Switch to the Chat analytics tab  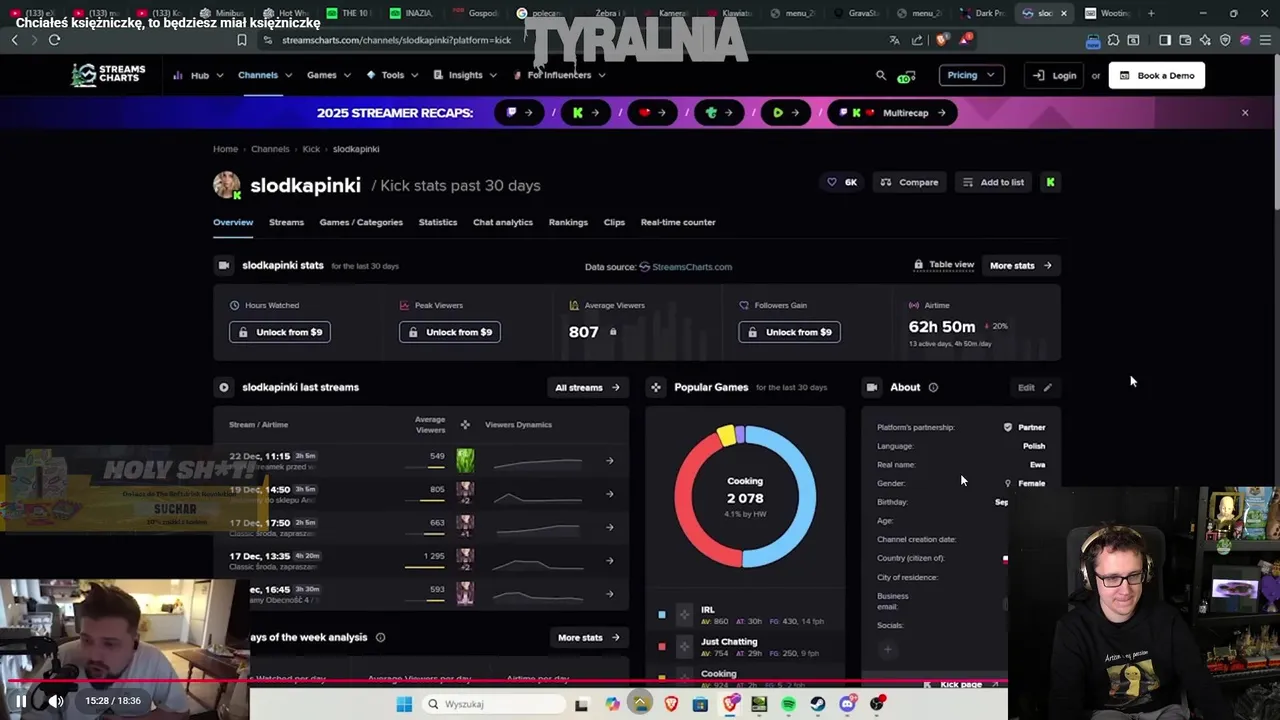(x=503, y=222)
